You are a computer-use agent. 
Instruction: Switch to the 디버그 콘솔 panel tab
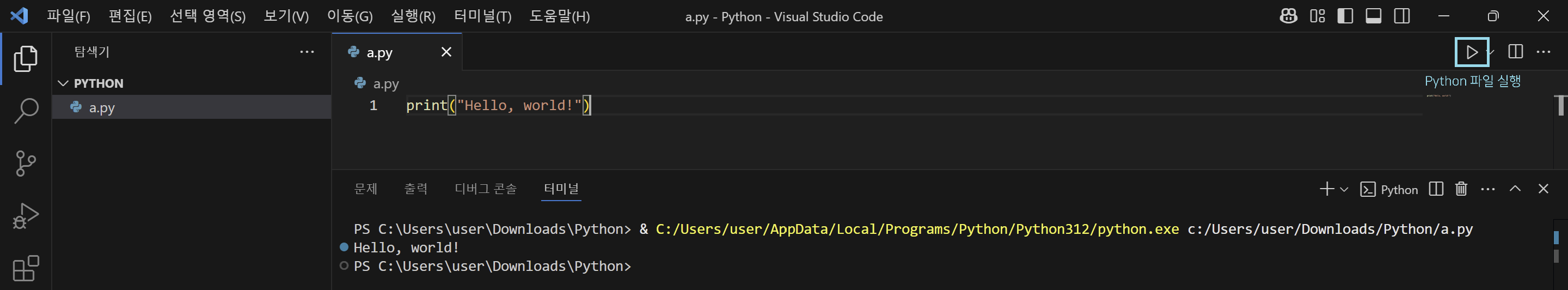[485, 189]
